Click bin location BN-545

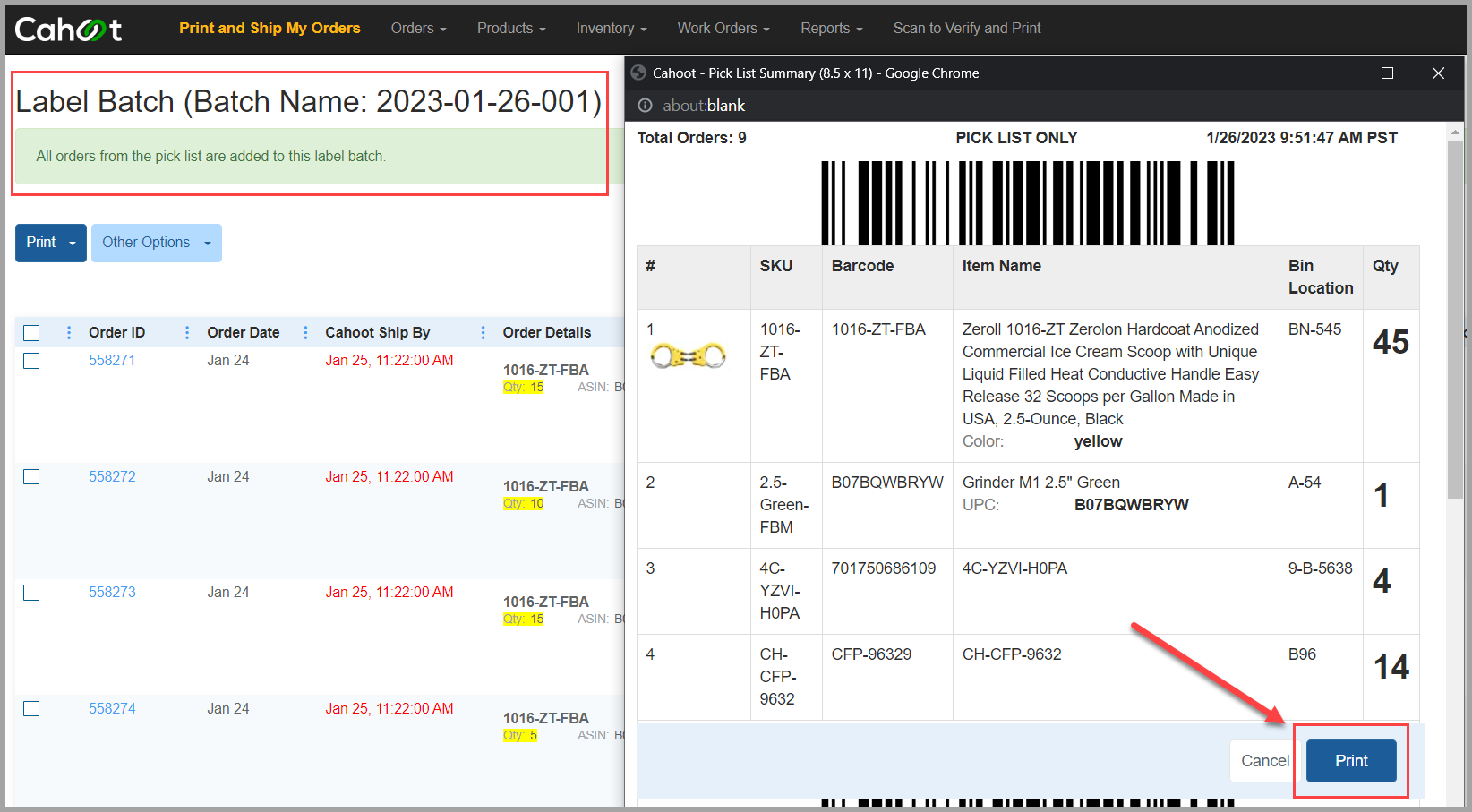[x=1314, y=329]
